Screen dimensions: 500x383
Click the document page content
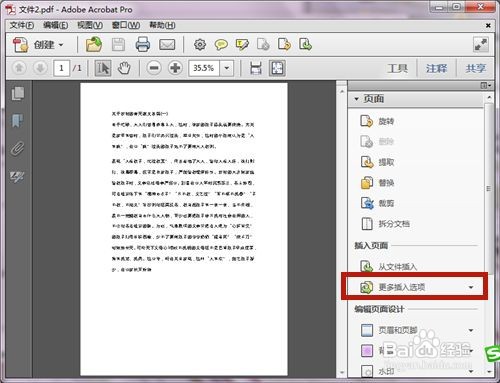point(184,229)
